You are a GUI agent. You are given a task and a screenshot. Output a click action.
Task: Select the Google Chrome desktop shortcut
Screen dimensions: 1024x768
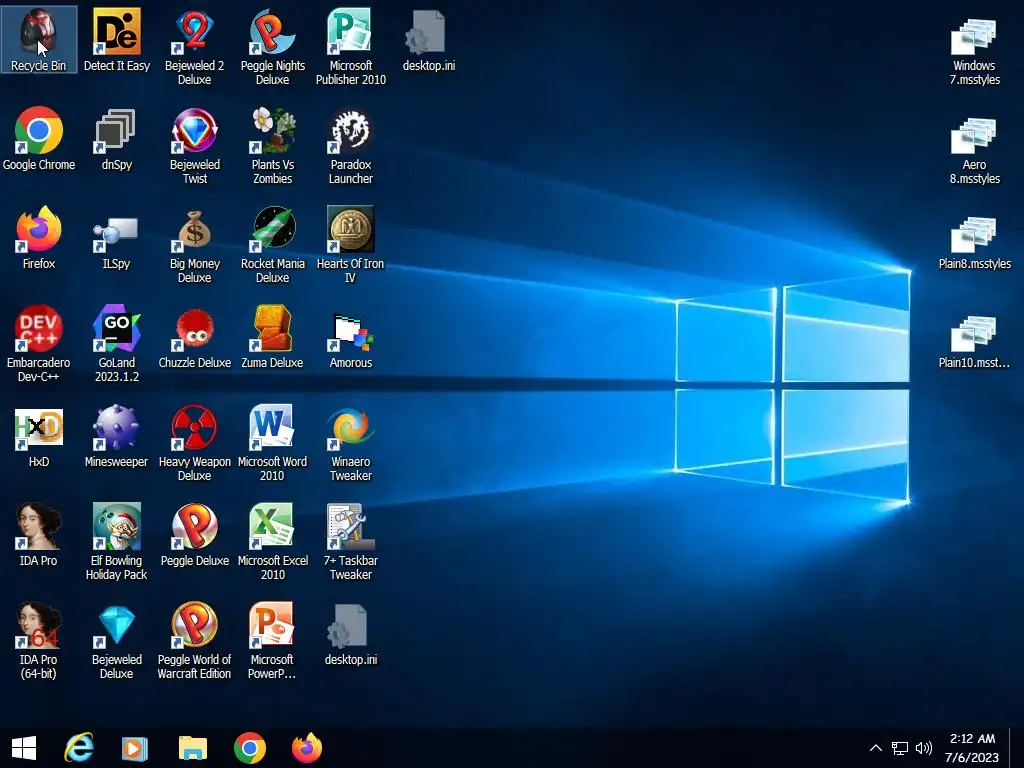click(x=39, y=138)
